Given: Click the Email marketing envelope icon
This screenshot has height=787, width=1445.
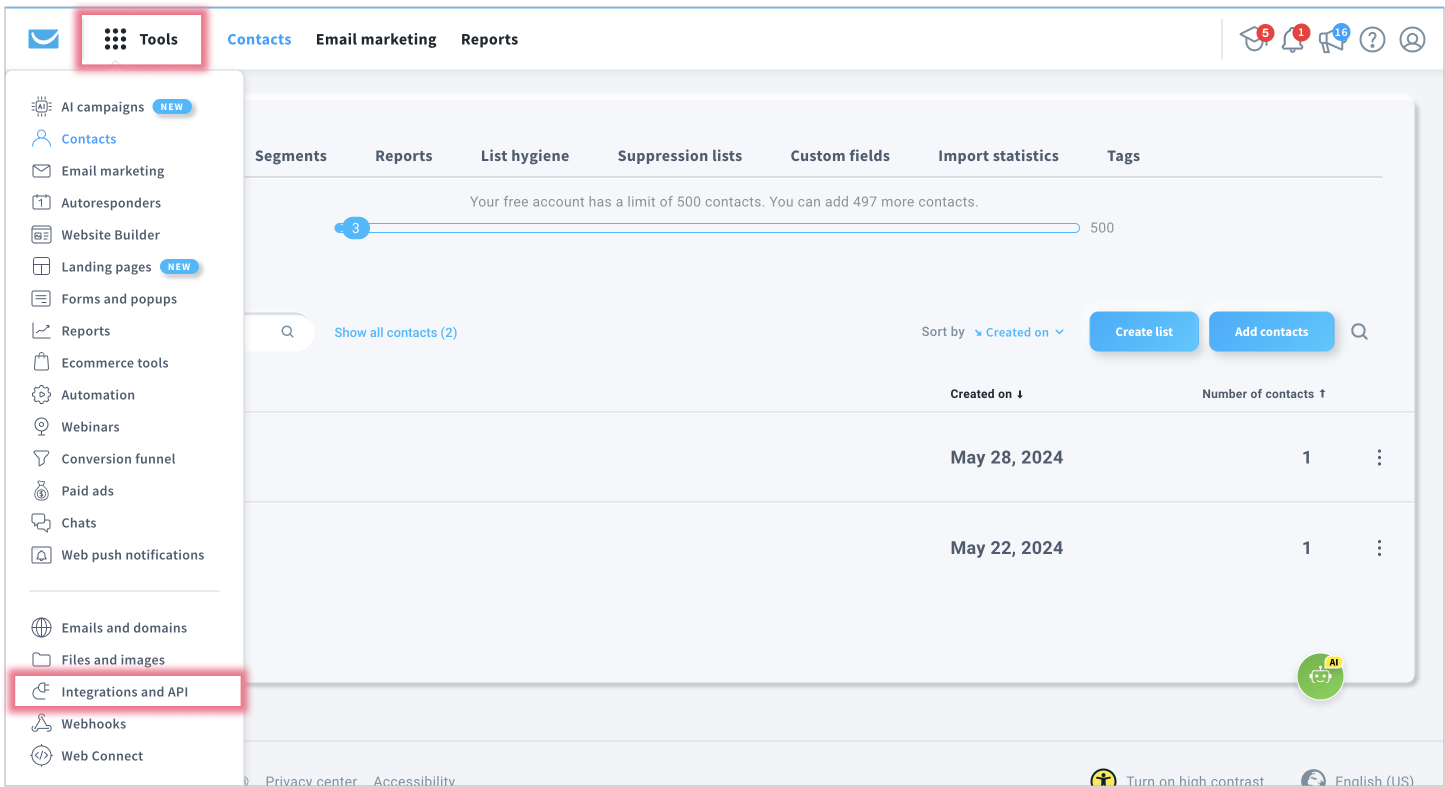Looking at the screenshot, I should 41,171.
